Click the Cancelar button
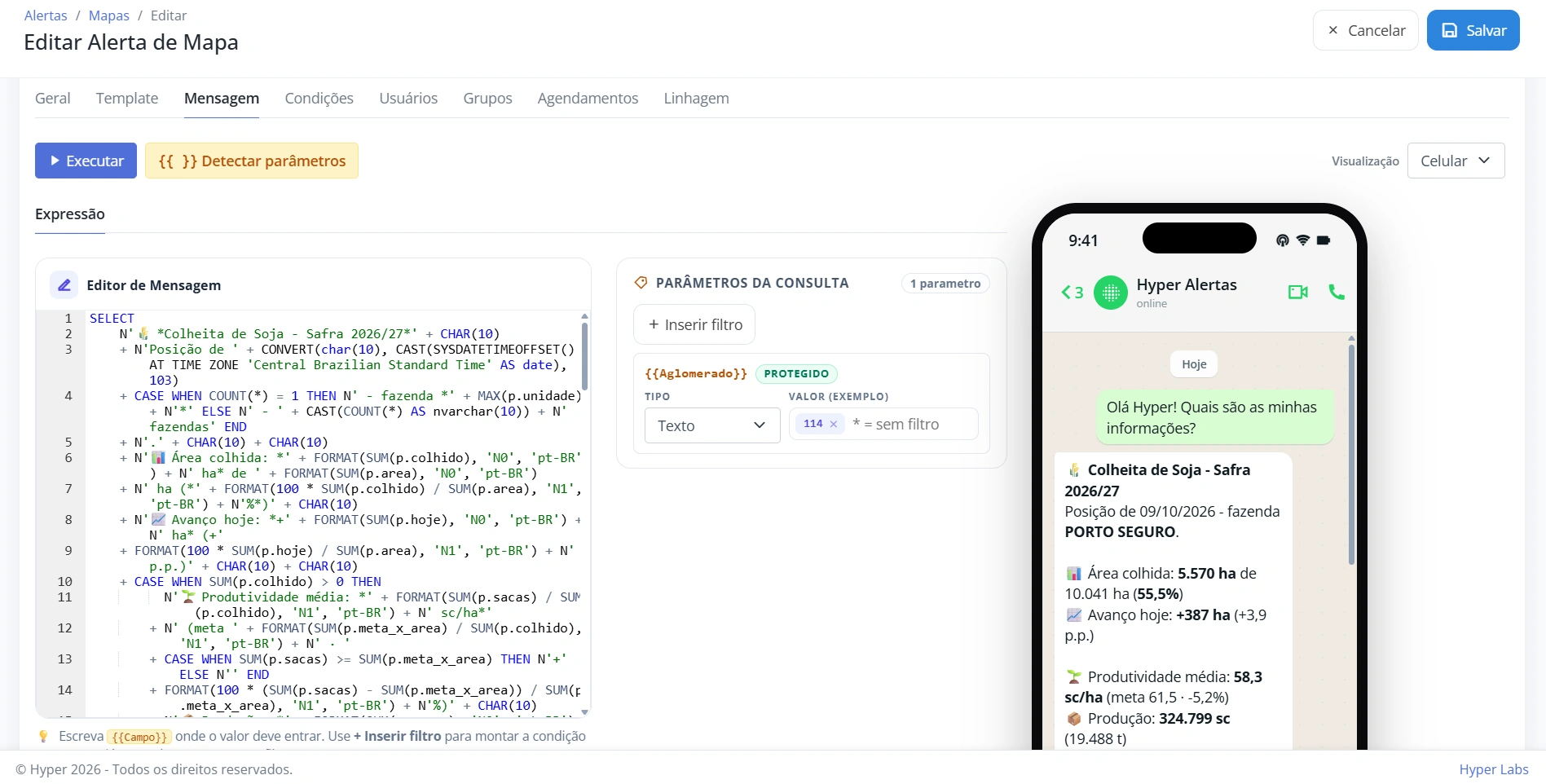Image resolution: width=1546 pixels, height=784 pixels. click(1366, 30)
